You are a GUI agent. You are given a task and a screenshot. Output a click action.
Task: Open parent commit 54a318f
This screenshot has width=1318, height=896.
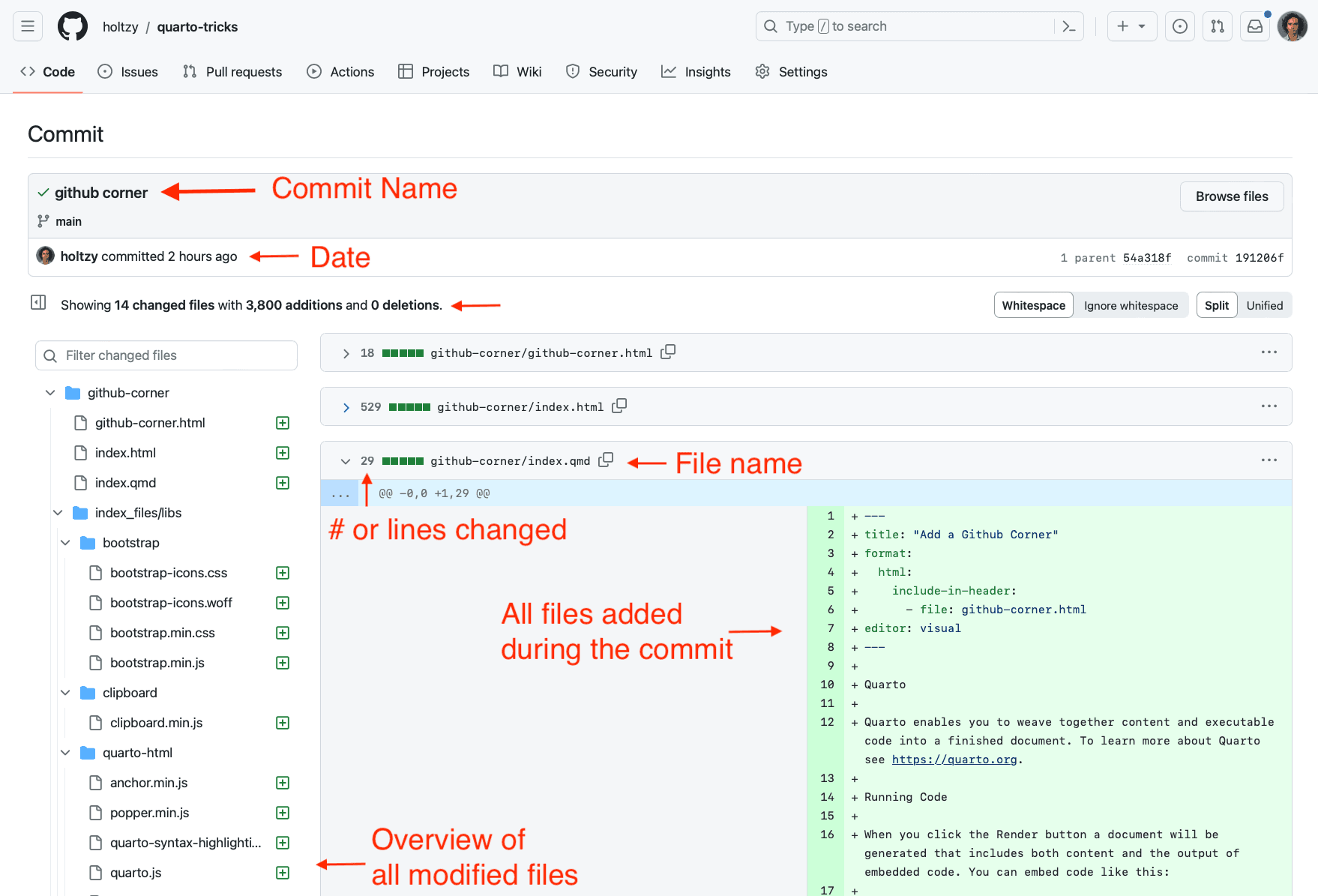pyautogui.click(x=1147, y=258)
